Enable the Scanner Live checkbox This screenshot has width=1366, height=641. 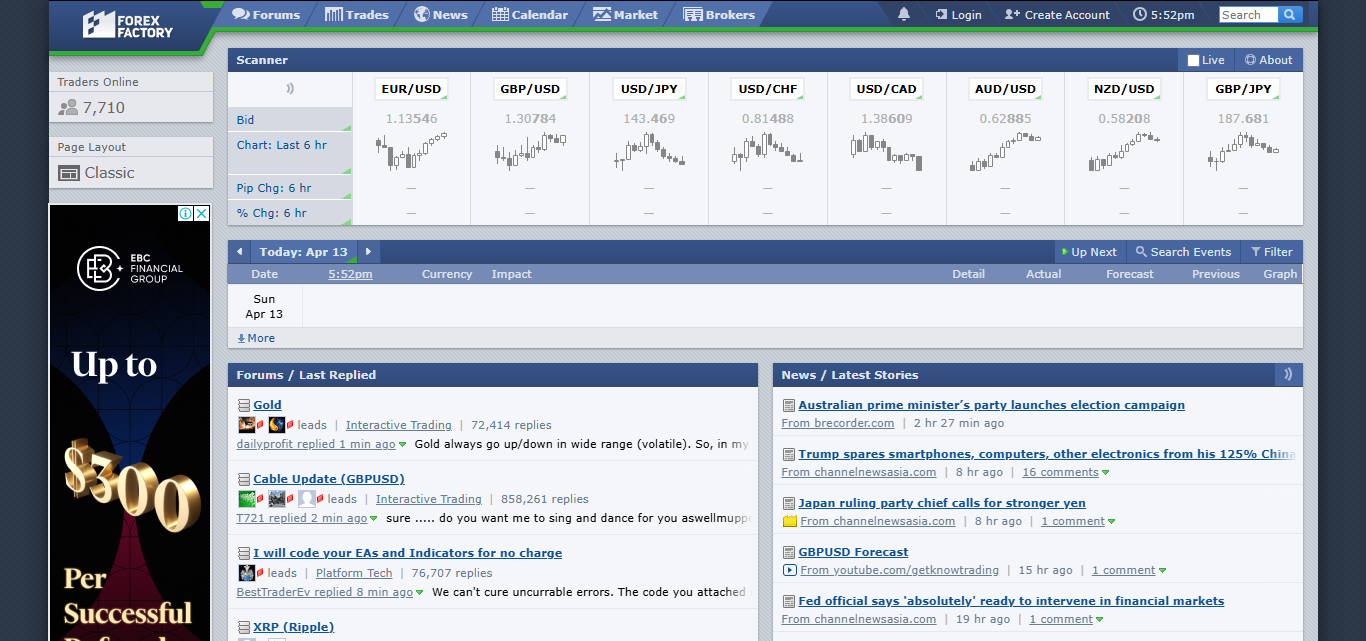click(1193, 60)
